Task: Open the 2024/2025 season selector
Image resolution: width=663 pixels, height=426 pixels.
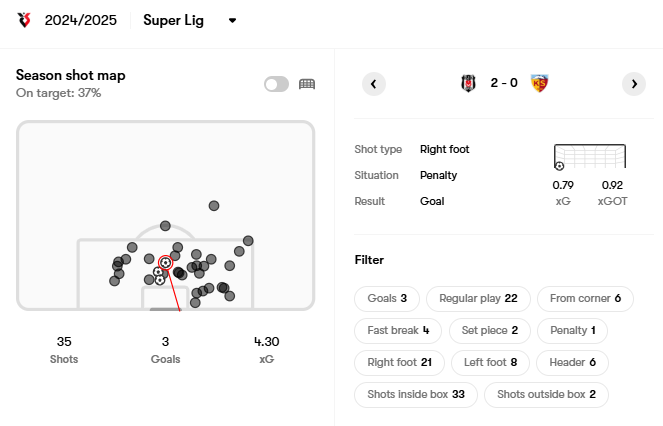Action: [x=80, y=20]
